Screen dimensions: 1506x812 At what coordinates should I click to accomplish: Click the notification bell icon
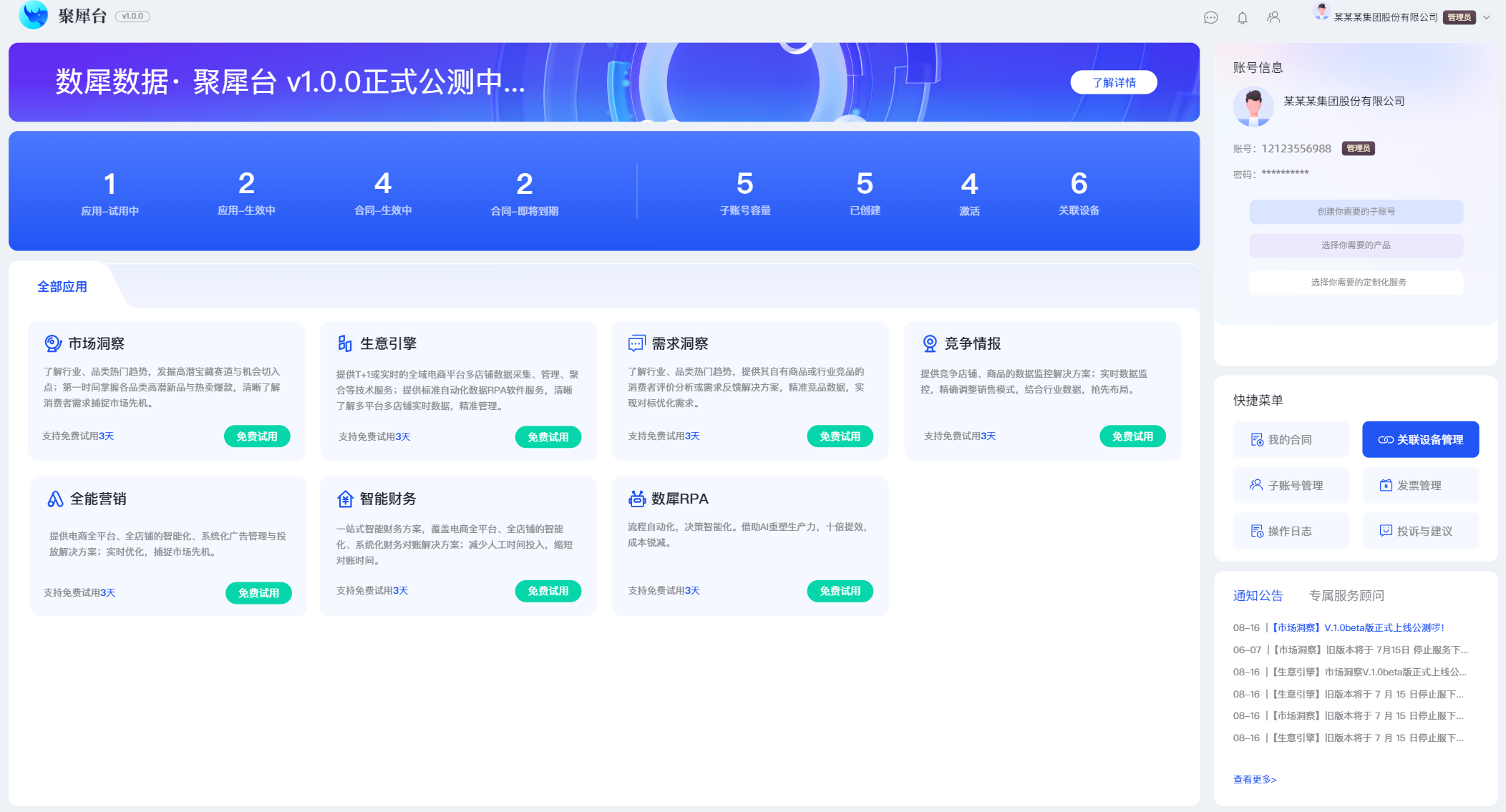1243,18
